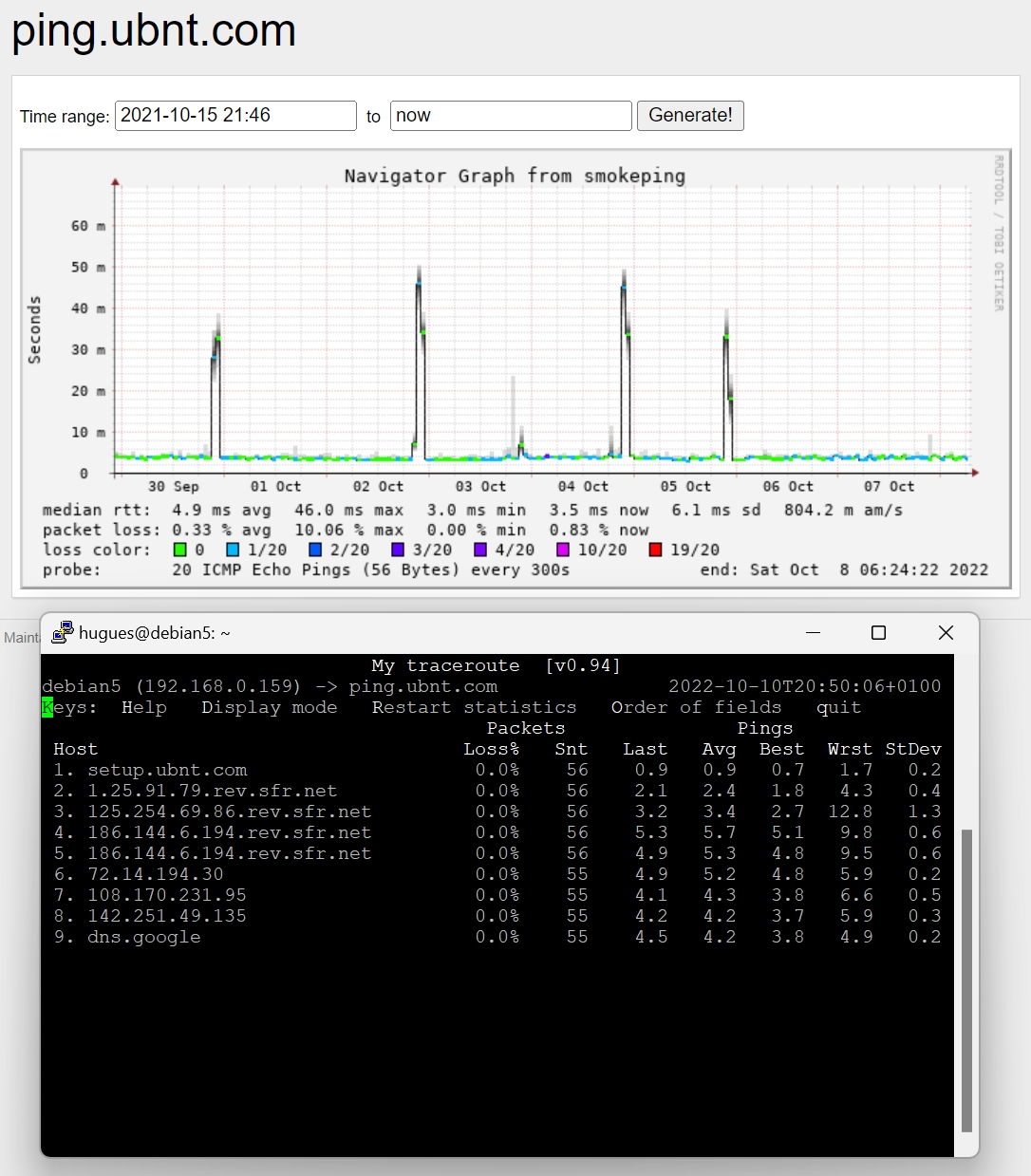This screenshot has width=1031, height=1176.
Task: Click the 'now' end time field
Action: click(x=511, y=116)
